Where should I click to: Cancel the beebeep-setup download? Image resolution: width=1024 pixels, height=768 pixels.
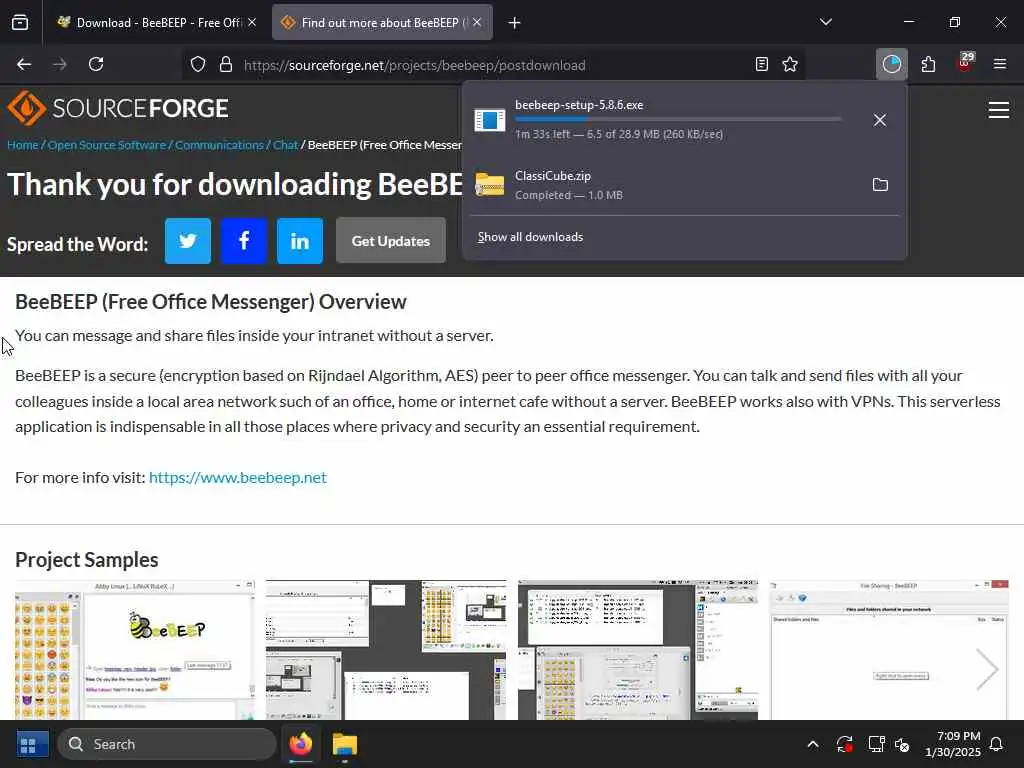pos(880,120)
